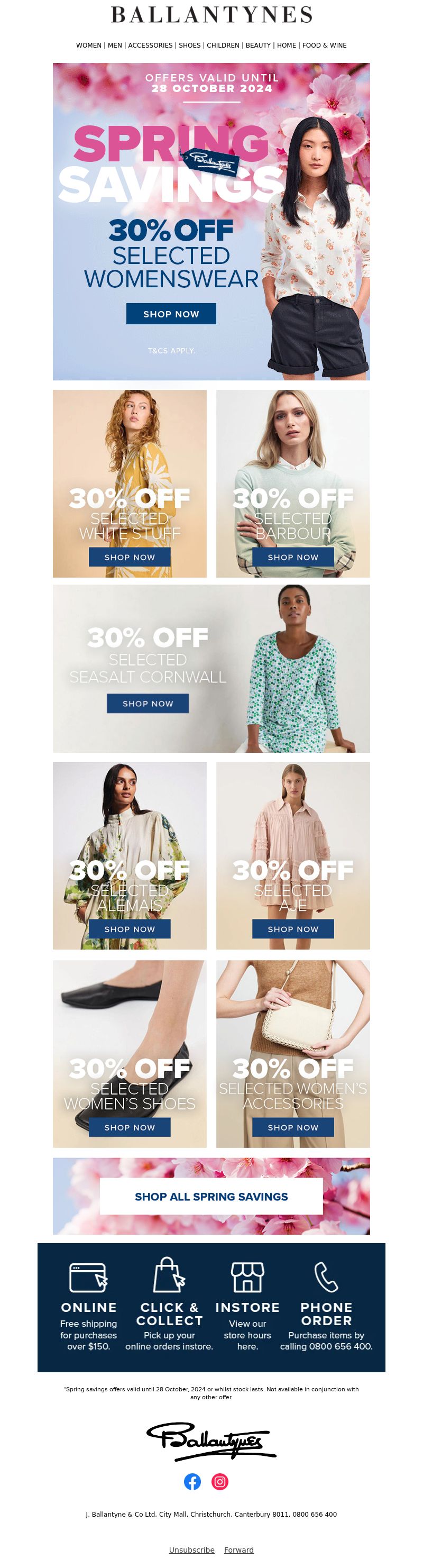423x1568 pixels.
Task: Click Shop Now under selected Aje
Action: coord(293,929)
